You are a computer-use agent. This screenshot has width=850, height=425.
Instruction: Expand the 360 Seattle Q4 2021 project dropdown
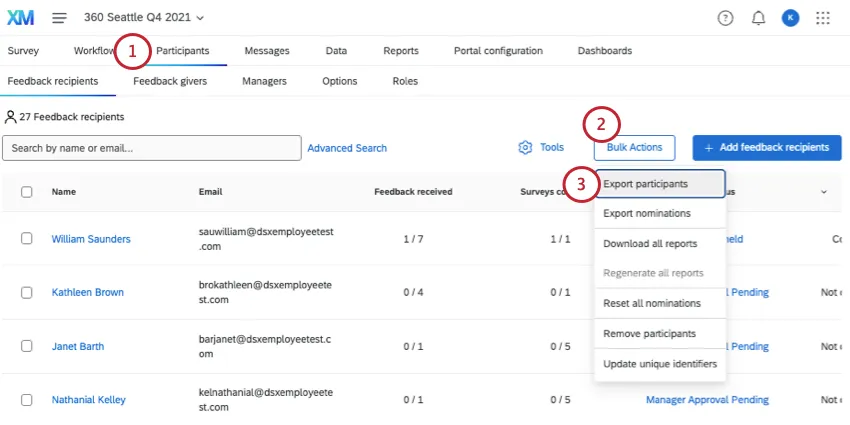[x=144, y=17]
